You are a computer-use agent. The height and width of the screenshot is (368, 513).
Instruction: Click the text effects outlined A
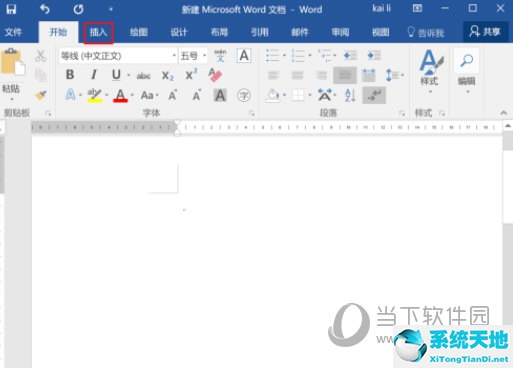(x=70, y=95)
